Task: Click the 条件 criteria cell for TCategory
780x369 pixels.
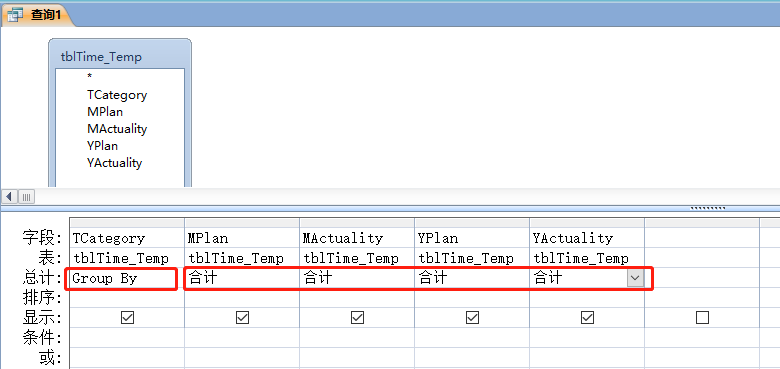Action: pos(127,337)
